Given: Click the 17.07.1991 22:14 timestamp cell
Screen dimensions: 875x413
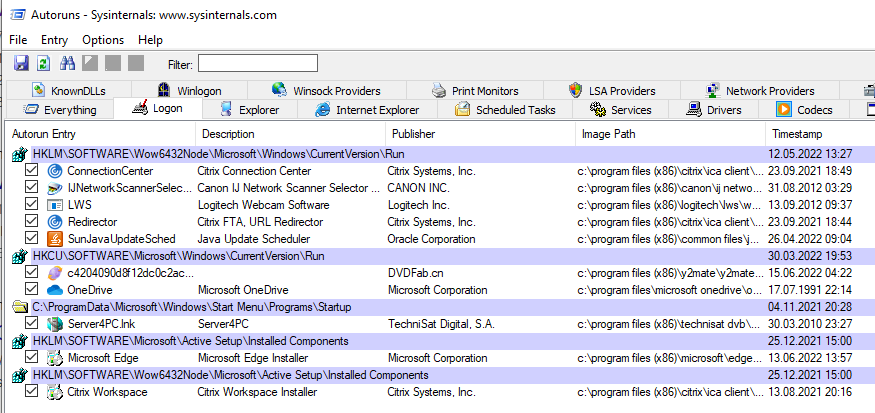Looking at the screenshot, I should click(x=810, y=290).
